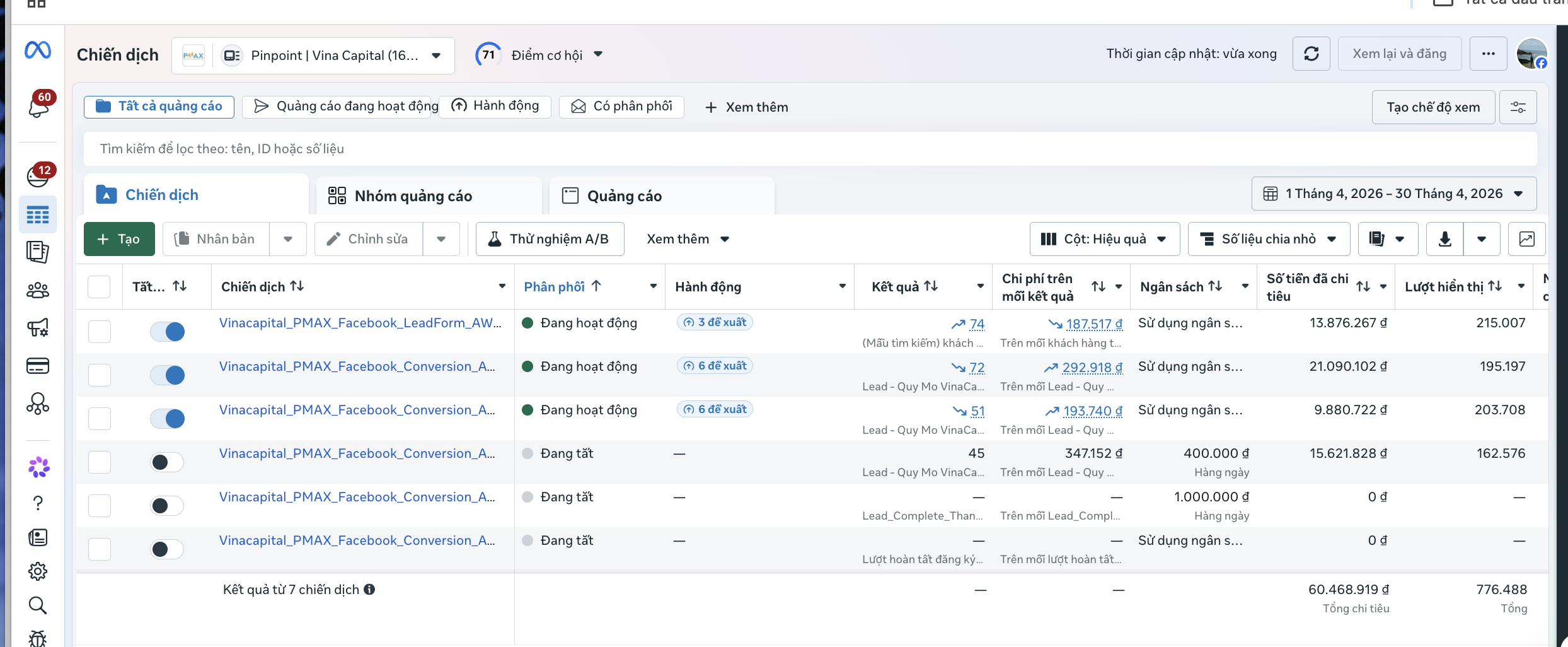Open the three-dot more options button
The width and height of the screenshot is (1568, 647).
tap(1488, 54)
